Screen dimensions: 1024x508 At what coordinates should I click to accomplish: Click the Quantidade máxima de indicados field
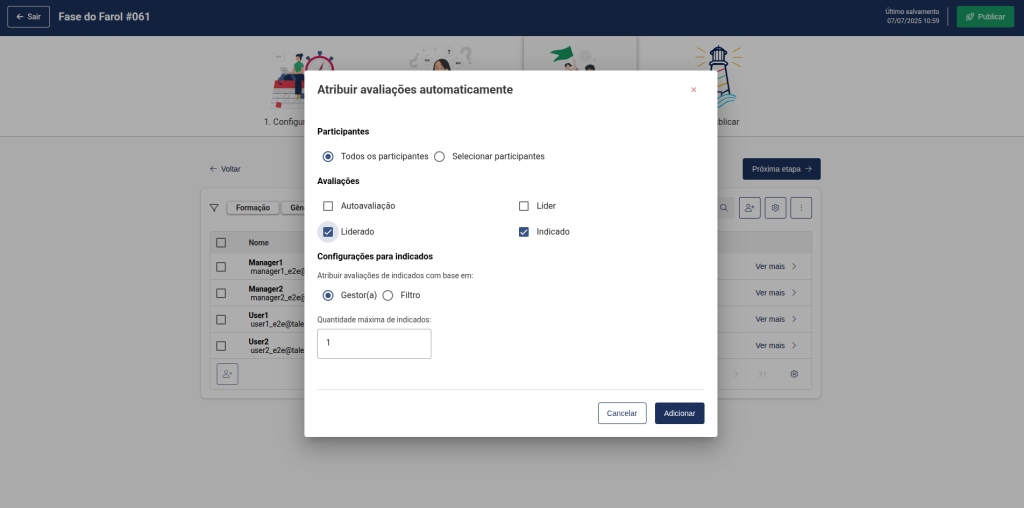coord(374,343)
